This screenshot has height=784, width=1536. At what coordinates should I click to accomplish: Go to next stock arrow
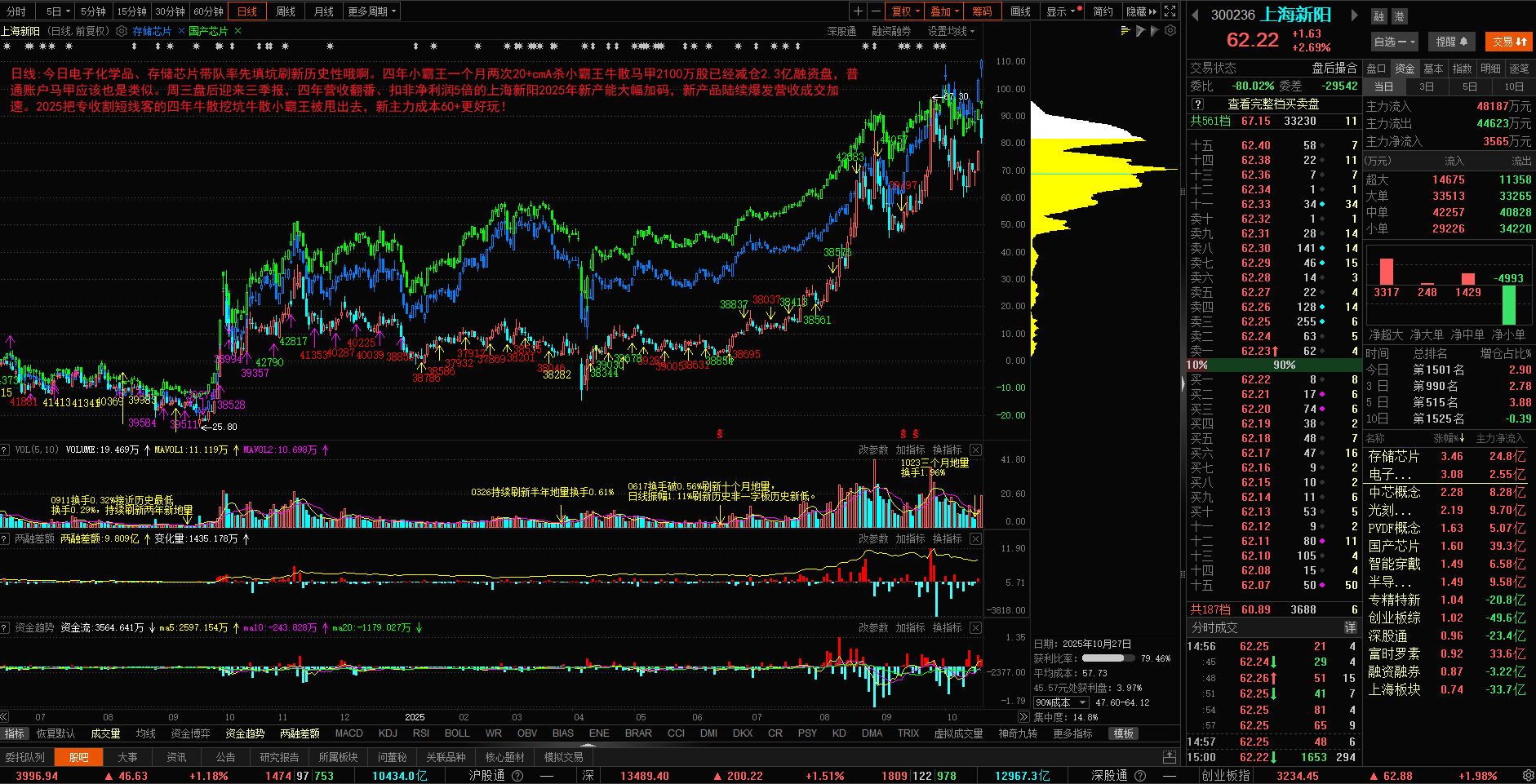click(1355, 16)
